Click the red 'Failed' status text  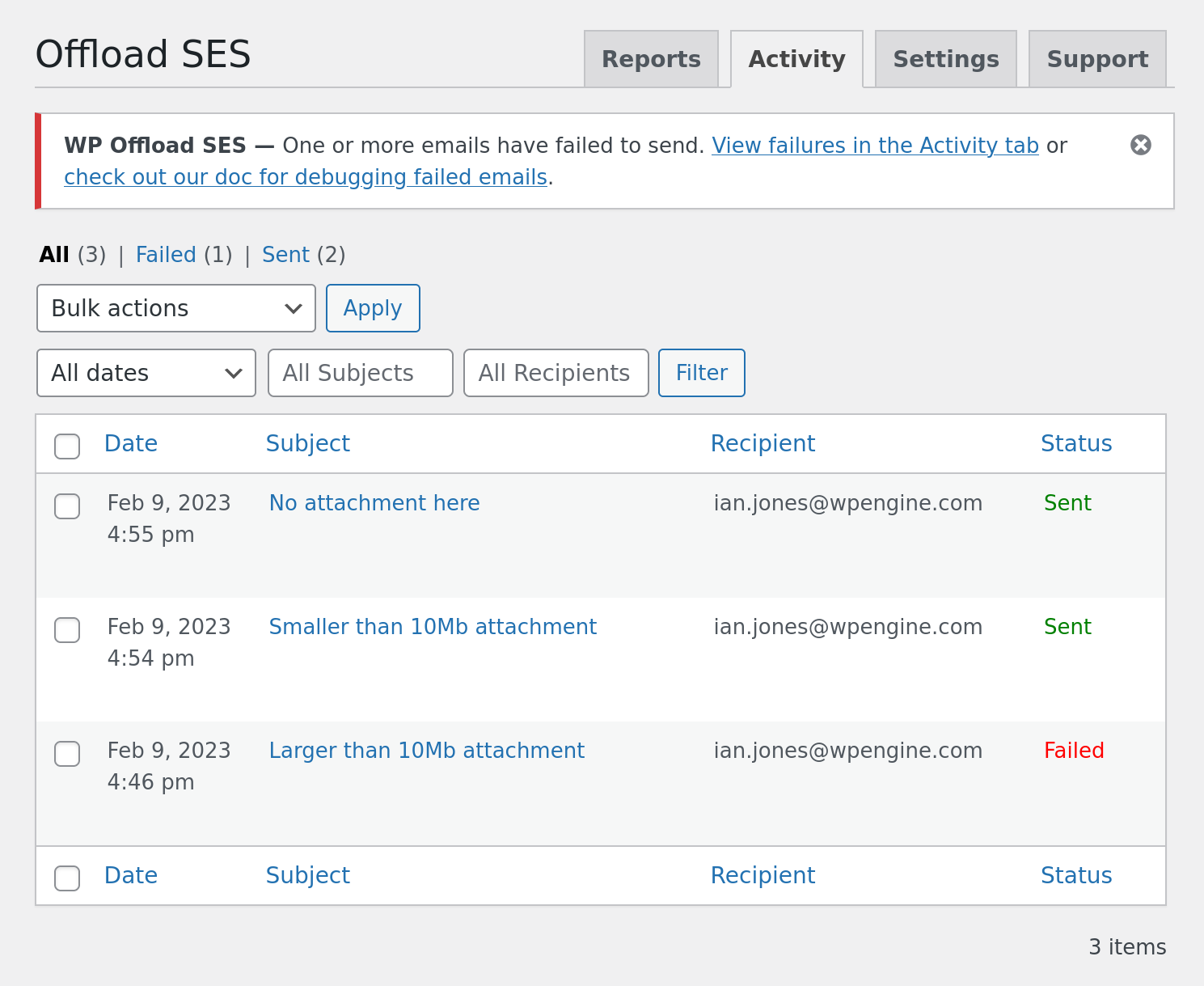pyautogui.click(x=1074, y=751)
